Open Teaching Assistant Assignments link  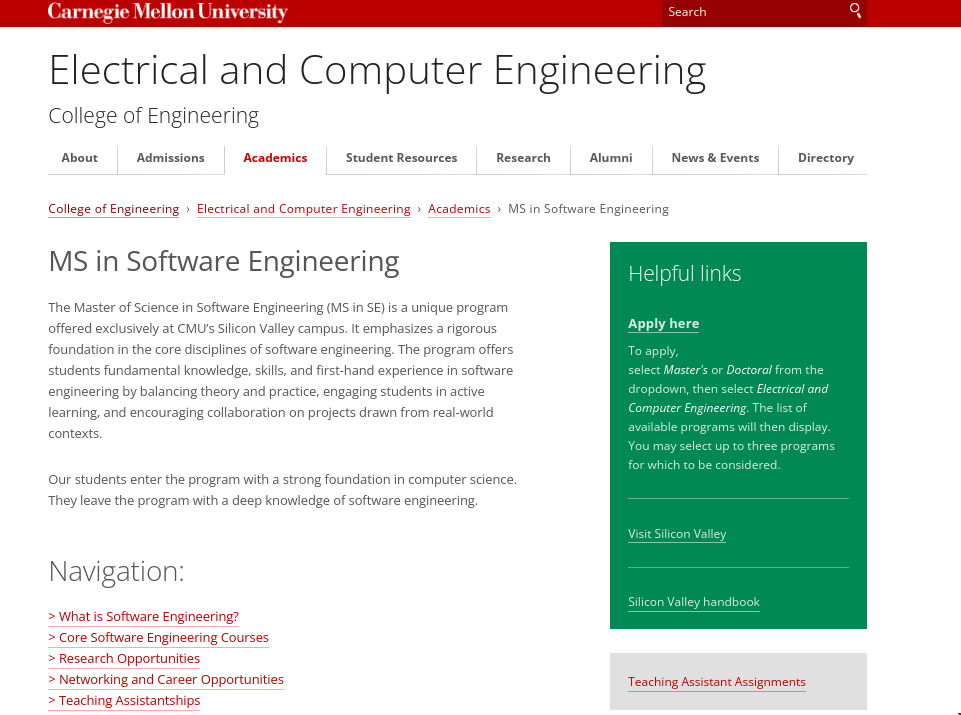(716, 682)
